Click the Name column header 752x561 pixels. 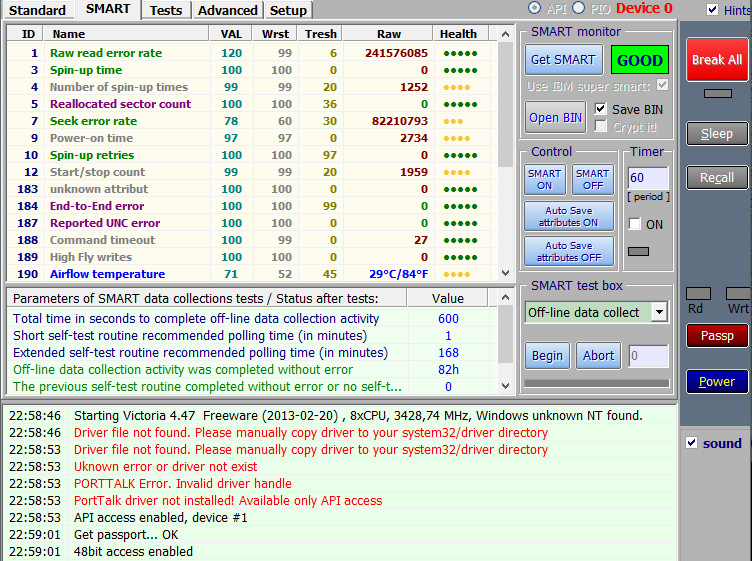126,34
